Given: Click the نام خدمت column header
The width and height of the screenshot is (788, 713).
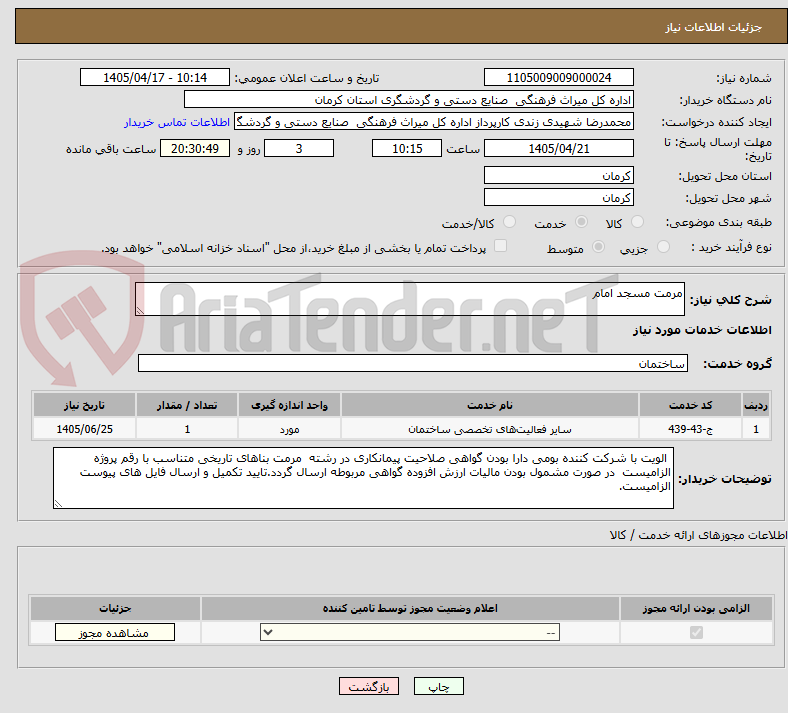Looking at the screenshot, I should click(489, 405).
